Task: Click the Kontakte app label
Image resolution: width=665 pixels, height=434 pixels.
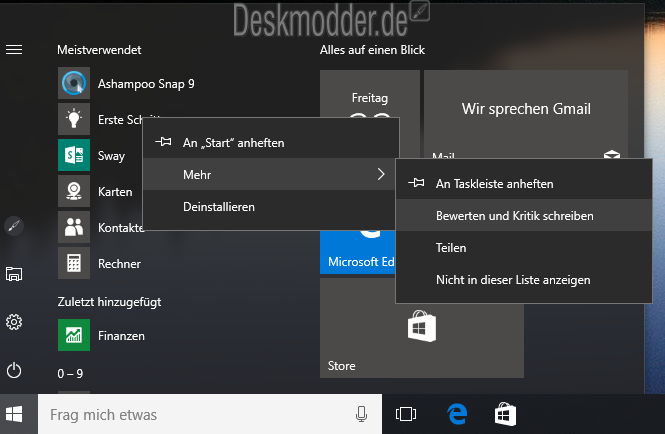Action: click(120, 228)
